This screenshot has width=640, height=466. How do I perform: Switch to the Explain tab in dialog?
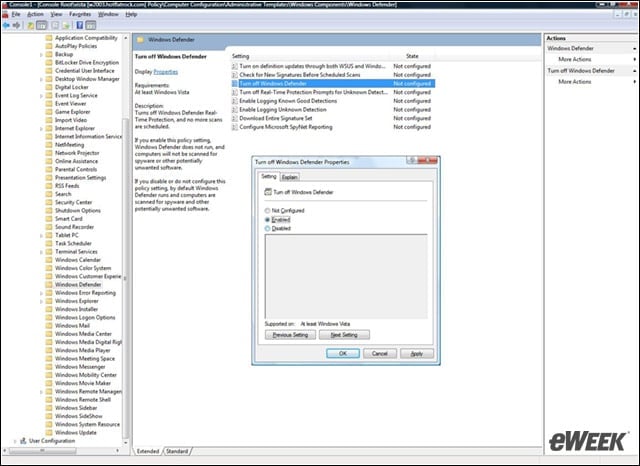pyautogui.click(x=289, y=177)
